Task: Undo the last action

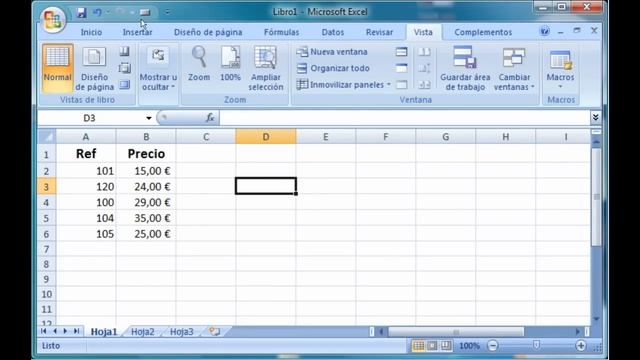Action: [97, 12]
